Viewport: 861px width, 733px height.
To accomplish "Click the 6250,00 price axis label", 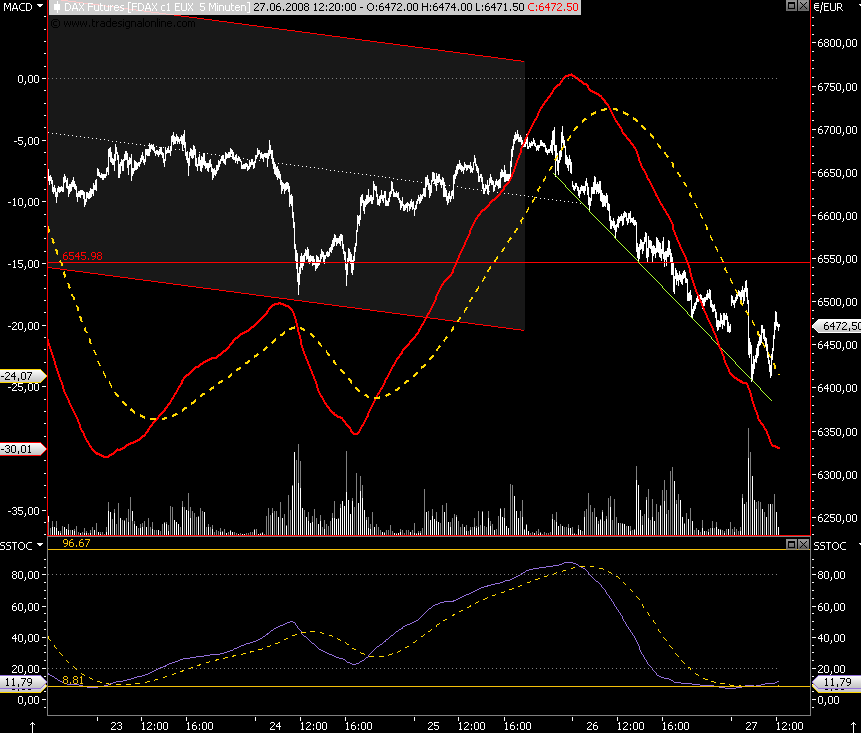I will [x=837, y=518].
